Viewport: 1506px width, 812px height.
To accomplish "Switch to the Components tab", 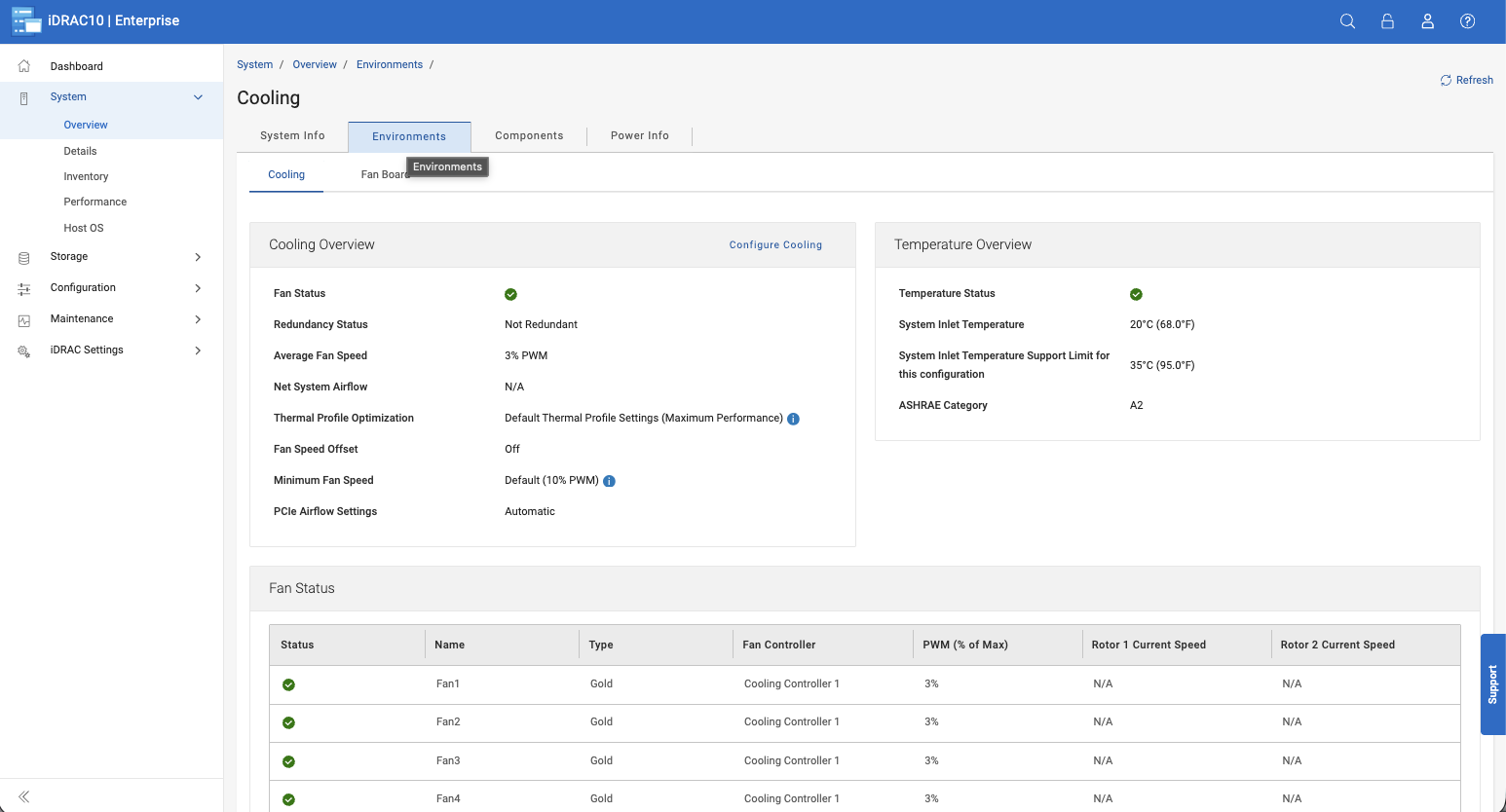I will (529, 136).
